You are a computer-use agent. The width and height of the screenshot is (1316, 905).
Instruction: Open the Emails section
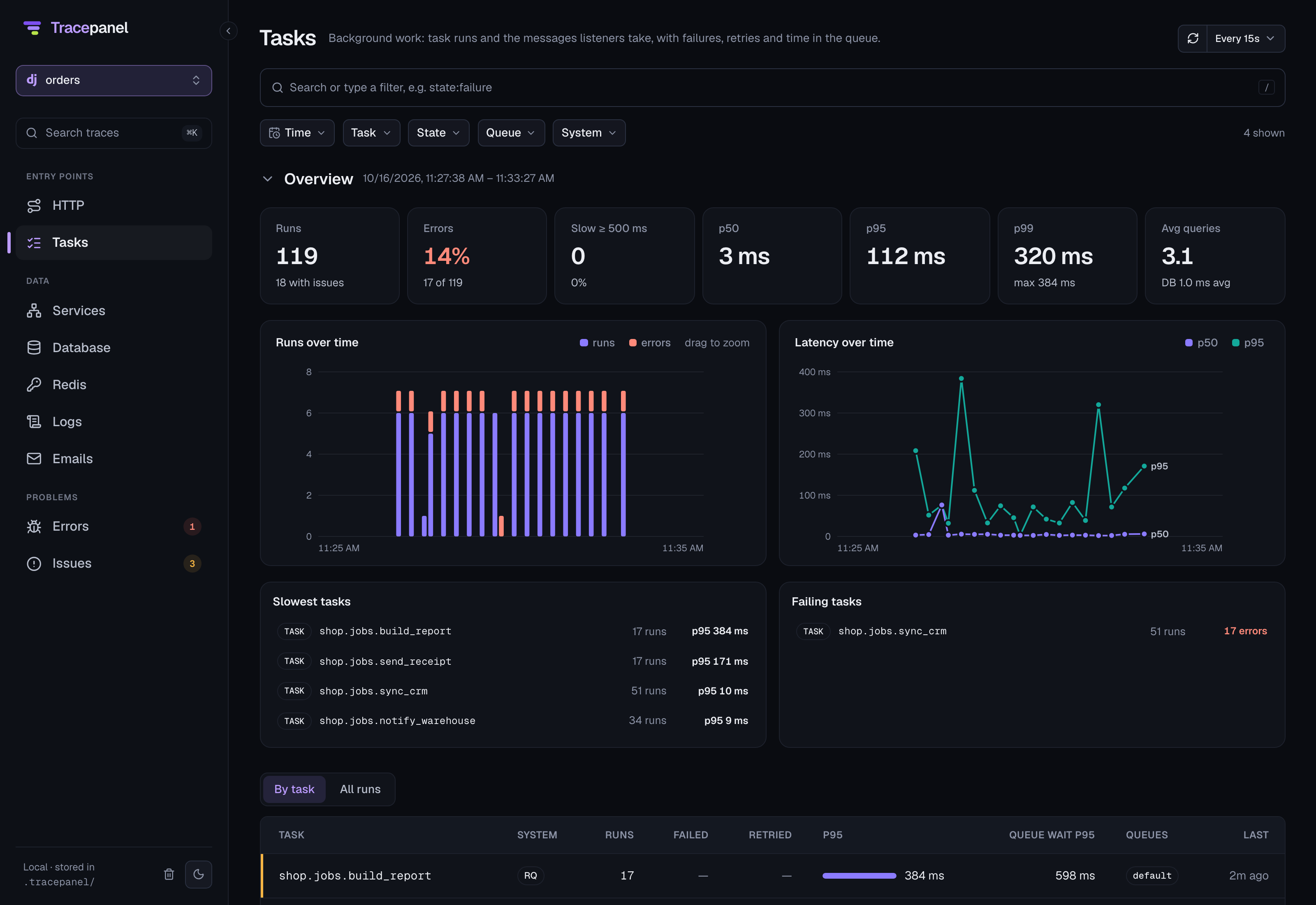point(114,459)
